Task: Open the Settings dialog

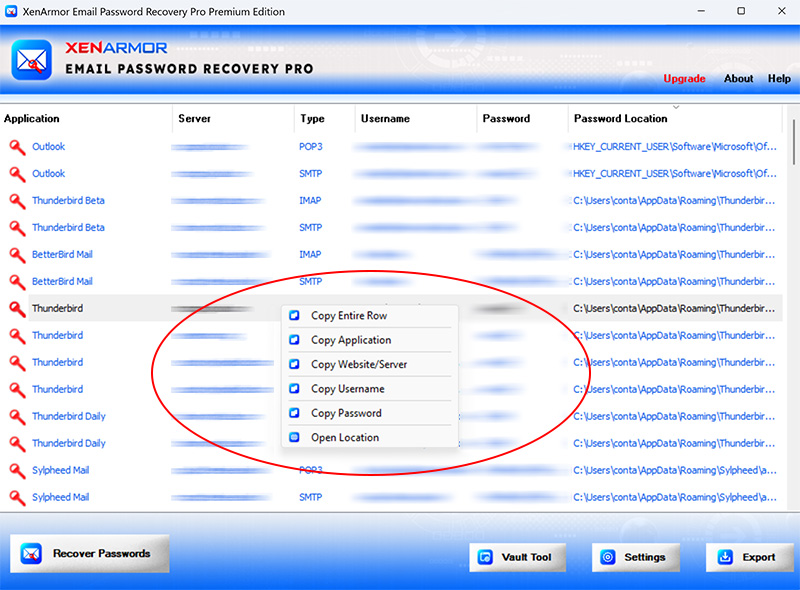Action: (x=635, y=558)
